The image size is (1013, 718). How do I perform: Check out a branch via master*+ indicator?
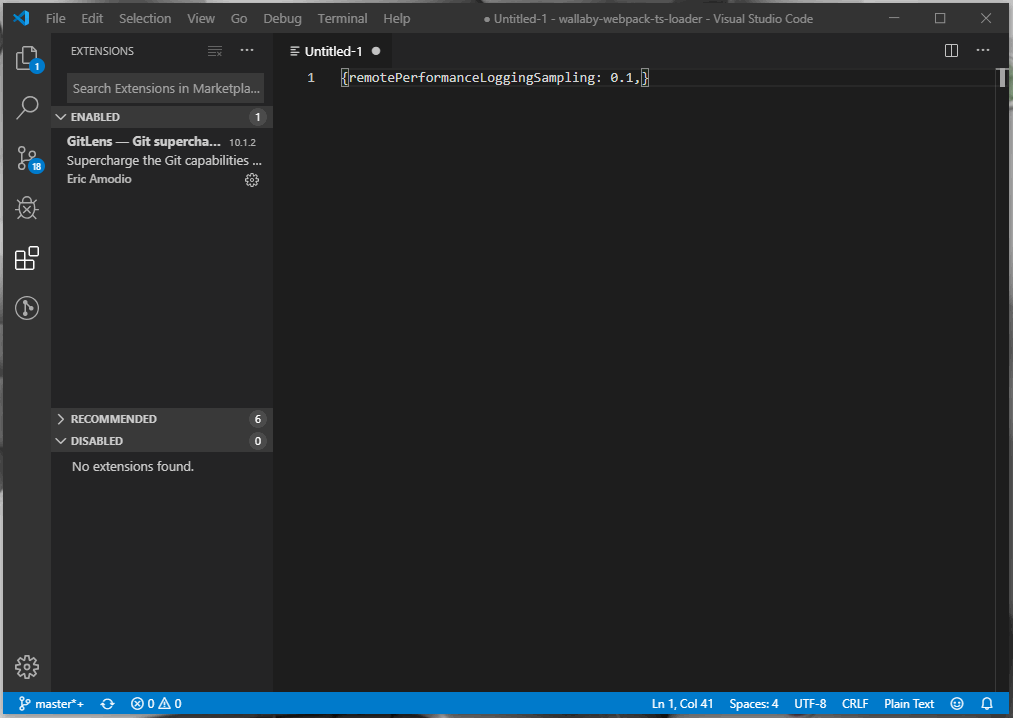click(x=51, y=703)
